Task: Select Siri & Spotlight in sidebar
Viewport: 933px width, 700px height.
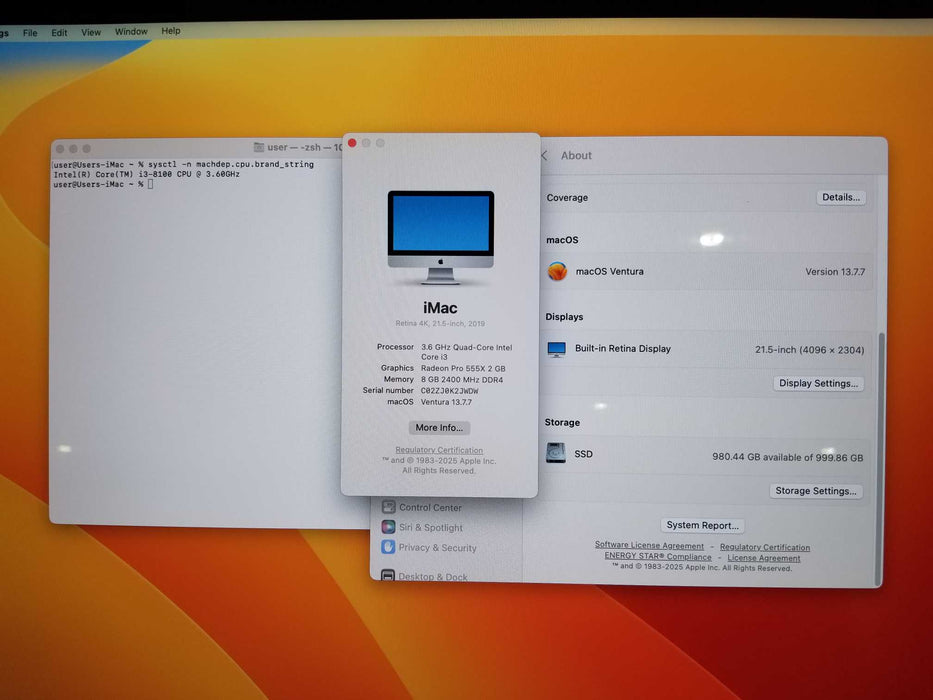Action: [431, 527]
